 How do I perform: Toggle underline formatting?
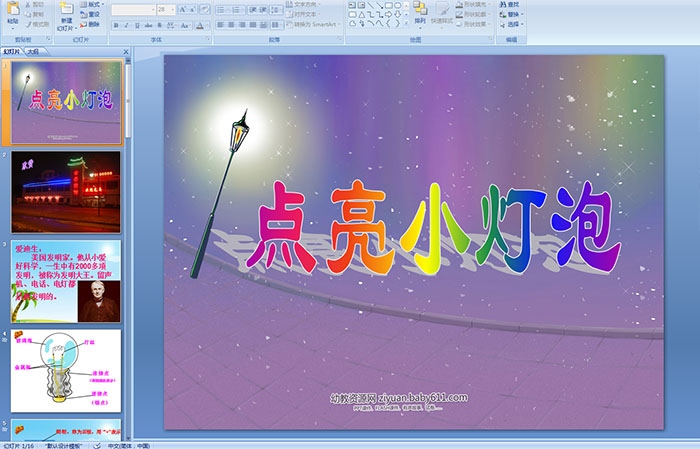coord(135,24)
